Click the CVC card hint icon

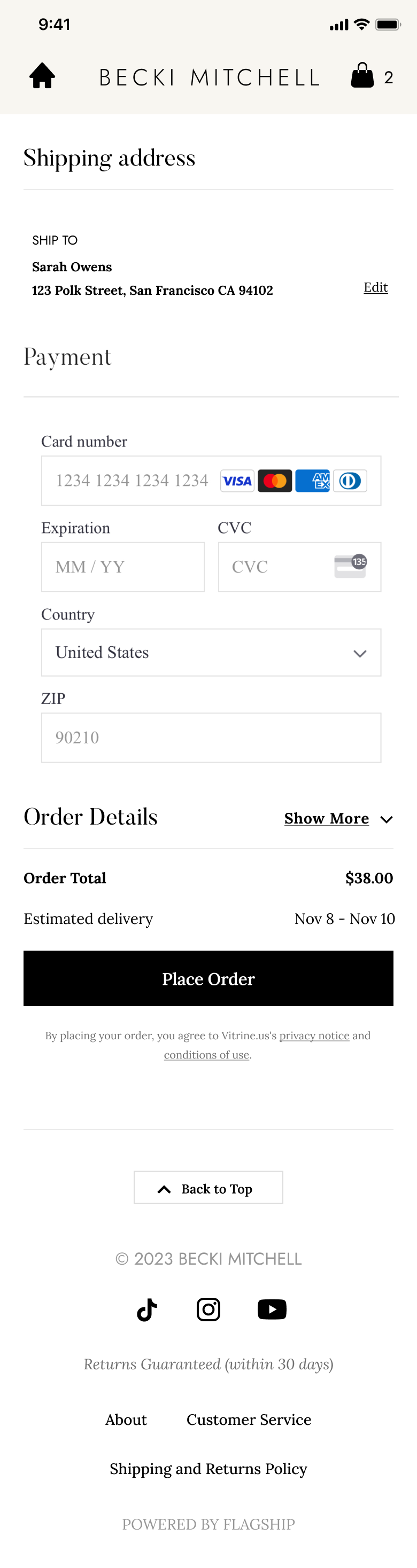(351, 566)
